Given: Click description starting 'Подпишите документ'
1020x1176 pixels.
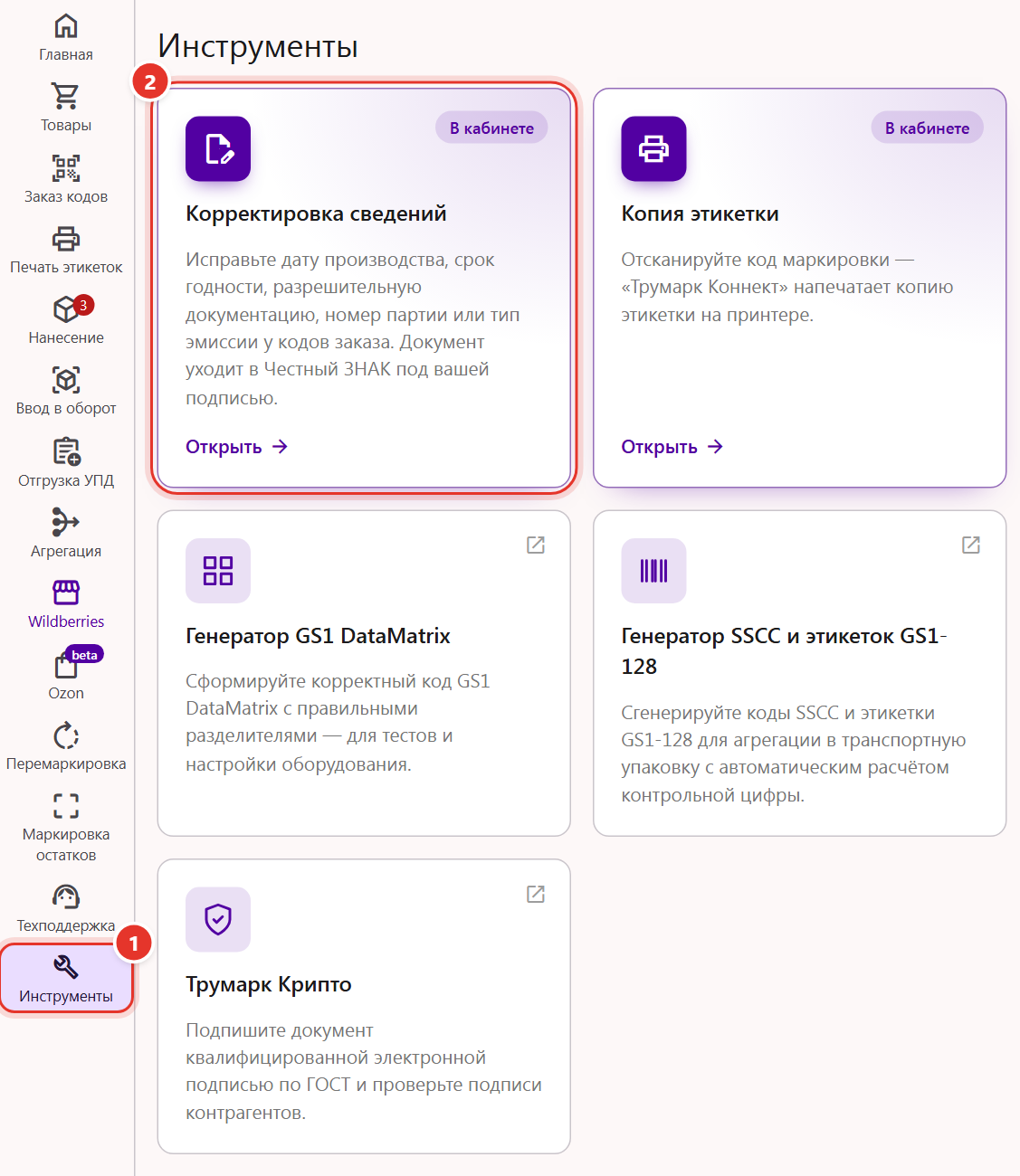Looking at the screenshot, I should (x=364, y=1071).
